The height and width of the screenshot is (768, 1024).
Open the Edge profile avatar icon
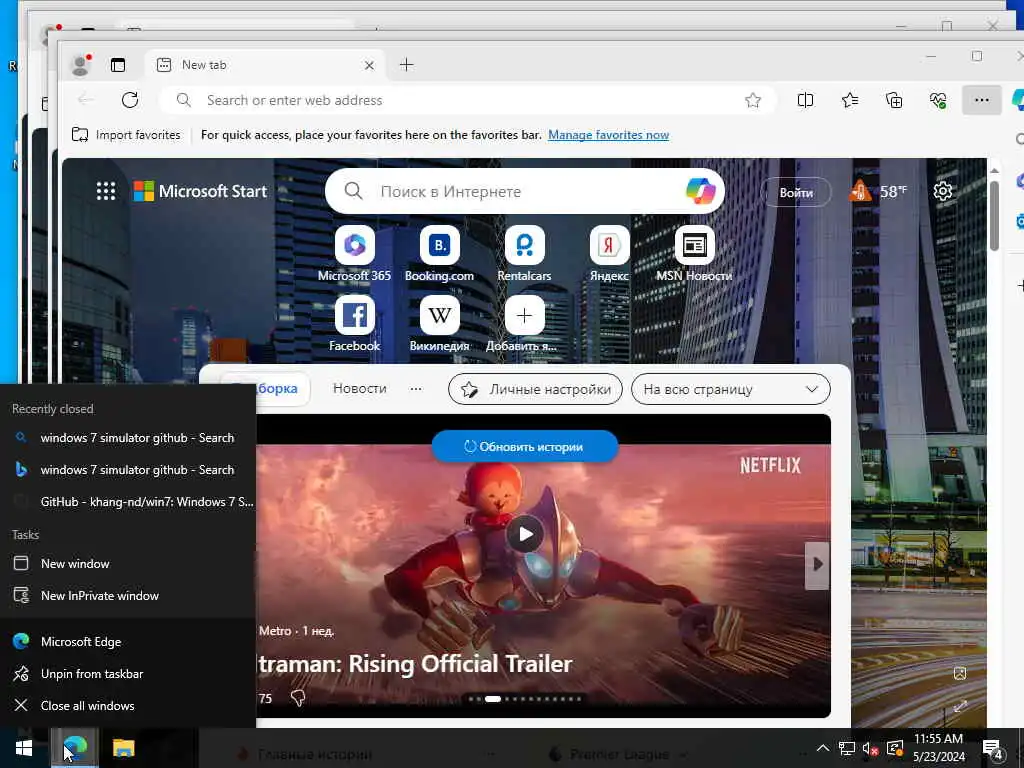80,65
